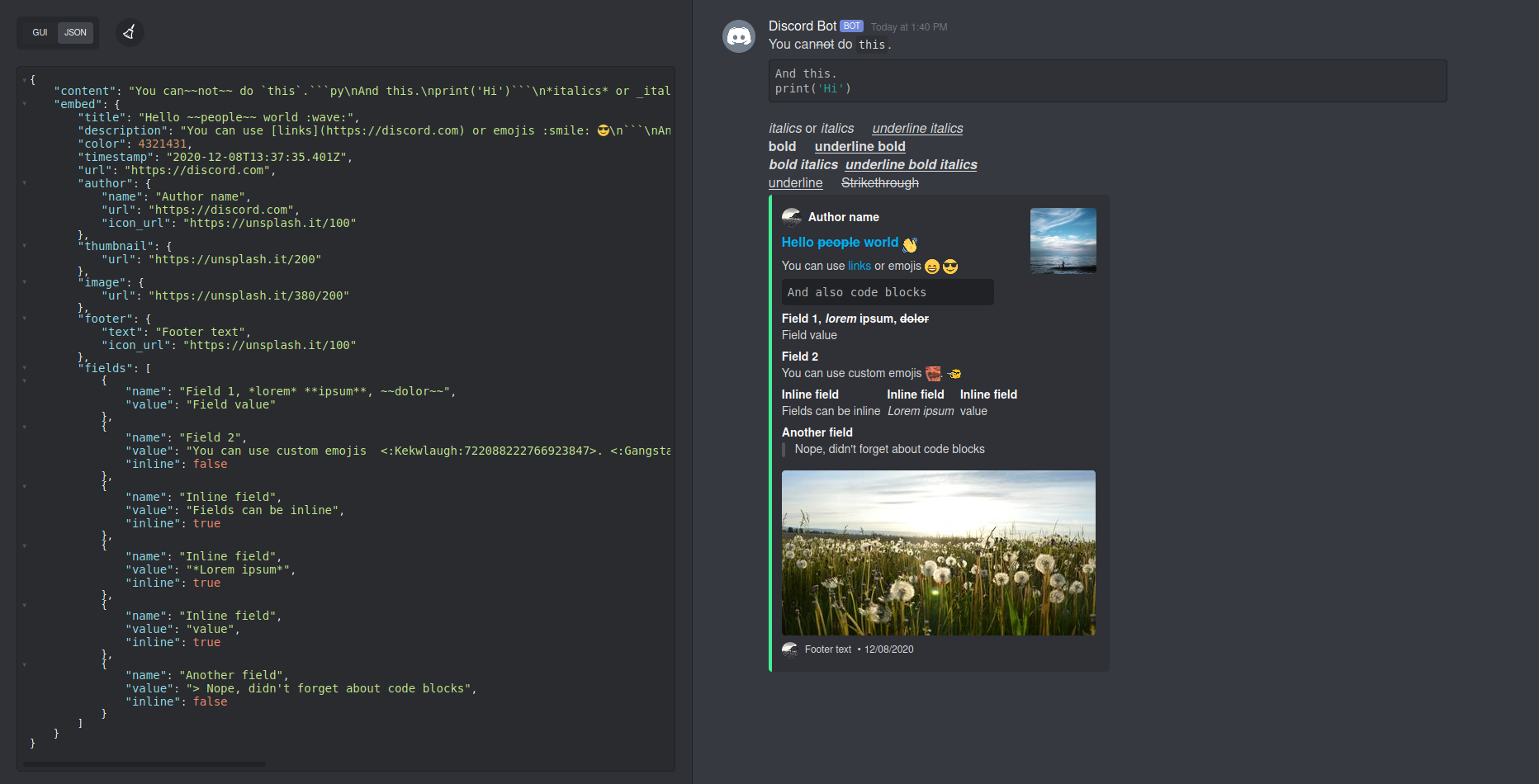The image size is (1539, 784).
Task: Click the "Another field" field name
Action: [817, 432]
